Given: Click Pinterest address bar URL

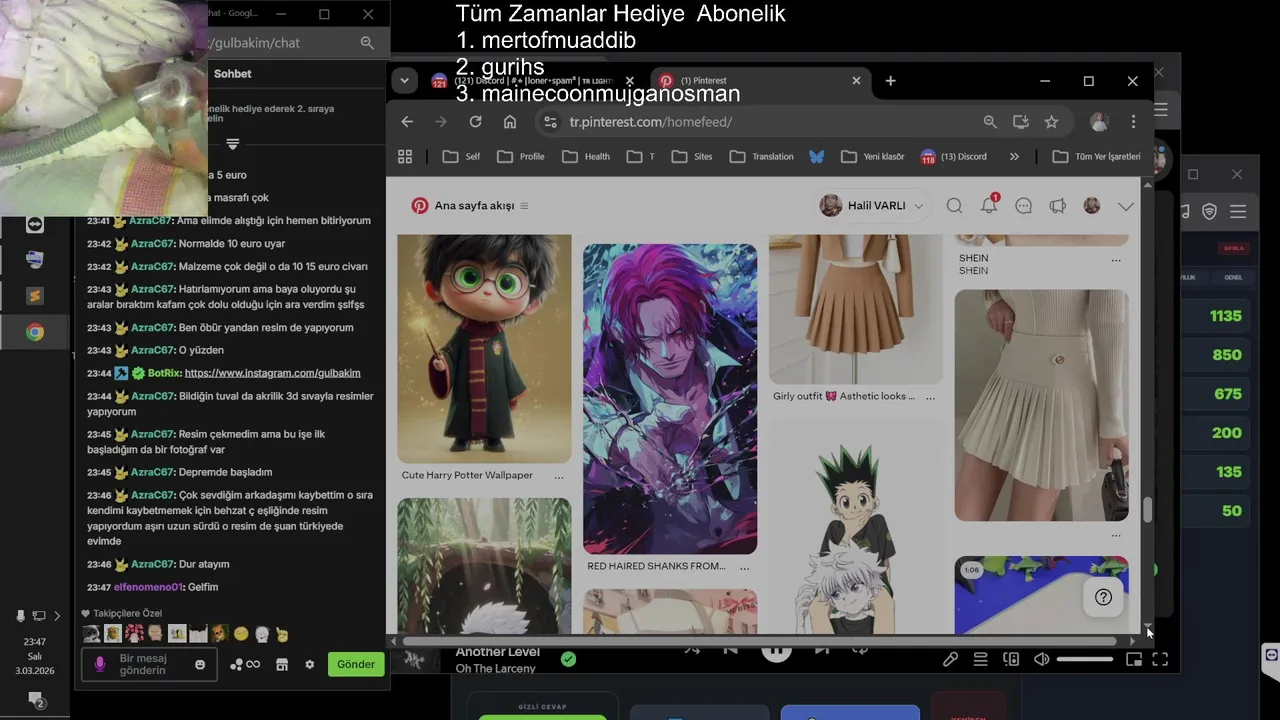Looking at the screenshot, I should tap(651, 122).
